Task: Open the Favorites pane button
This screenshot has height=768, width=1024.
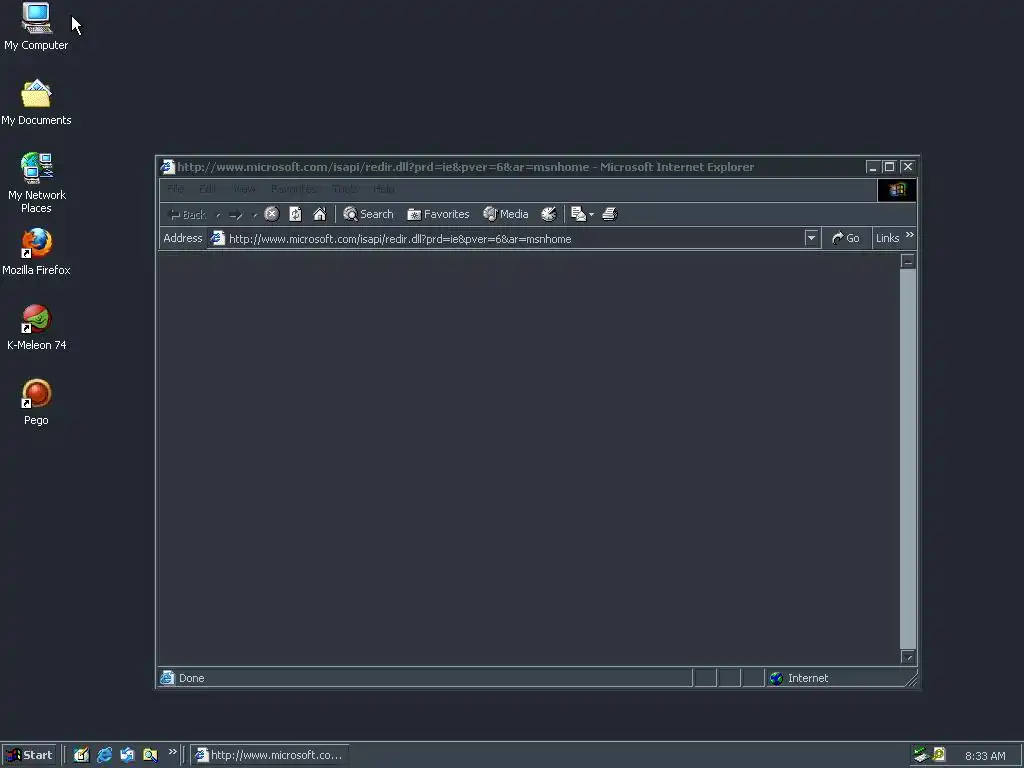Action: [x=438, y=214]
